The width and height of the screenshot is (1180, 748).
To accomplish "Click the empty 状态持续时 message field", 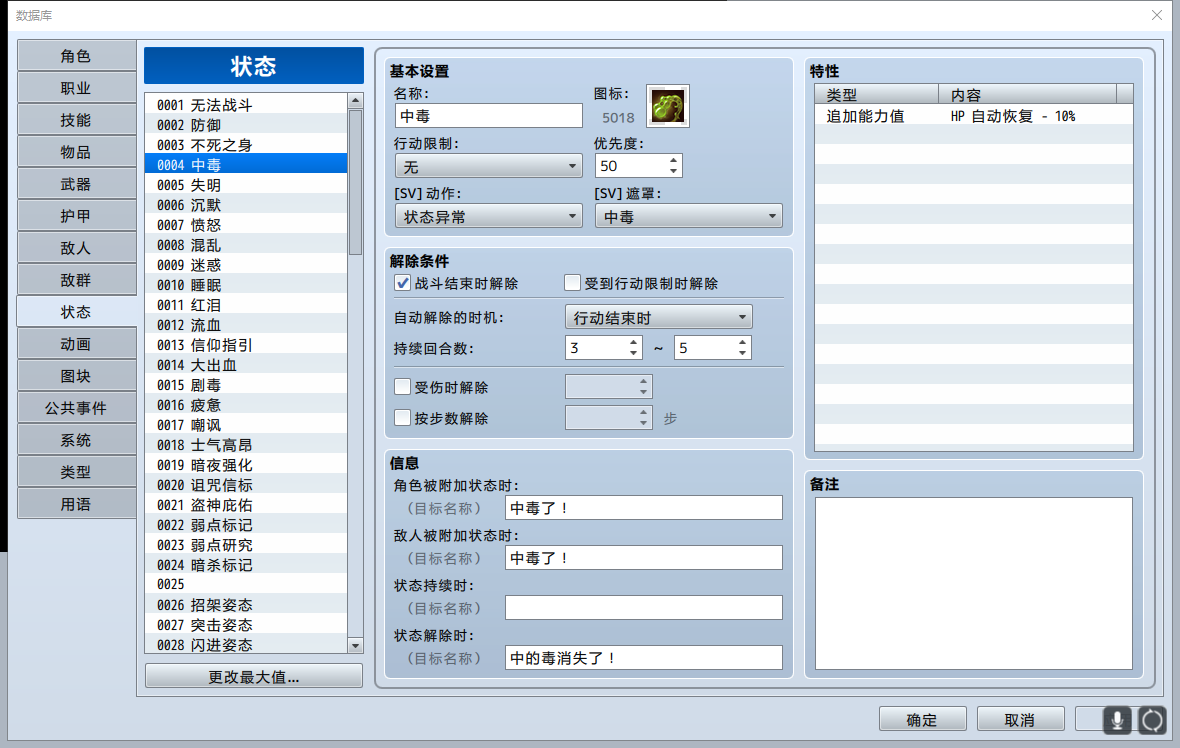I will coord(643,608).
